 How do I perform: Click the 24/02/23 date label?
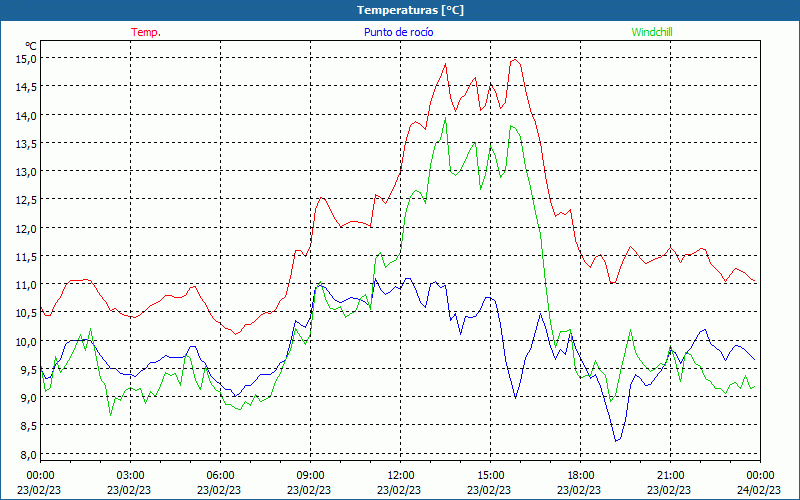[x=759, y=490]
